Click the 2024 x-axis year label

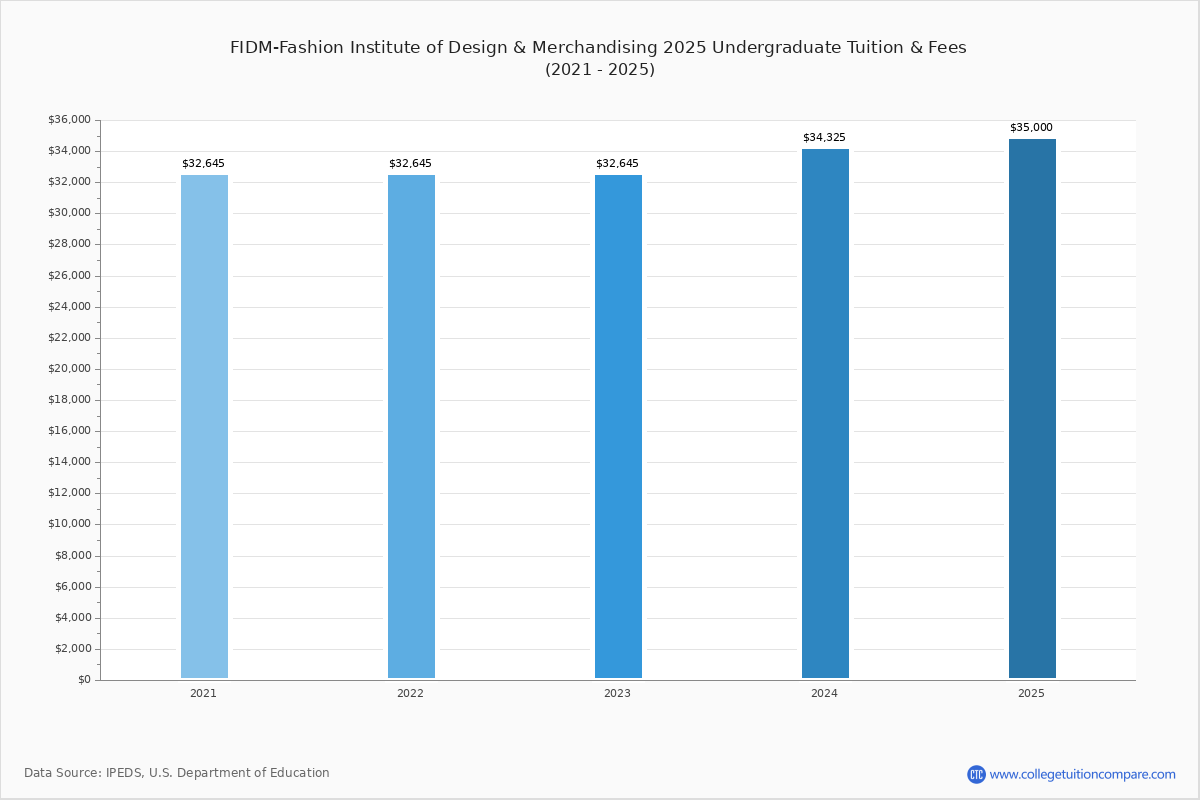[x=824, y=693]
